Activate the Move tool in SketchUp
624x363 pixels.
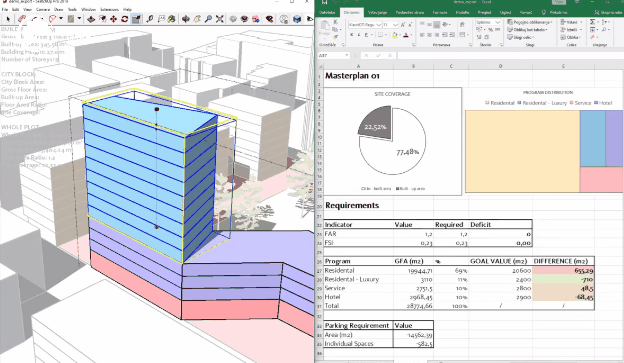[x=113, y=19]
